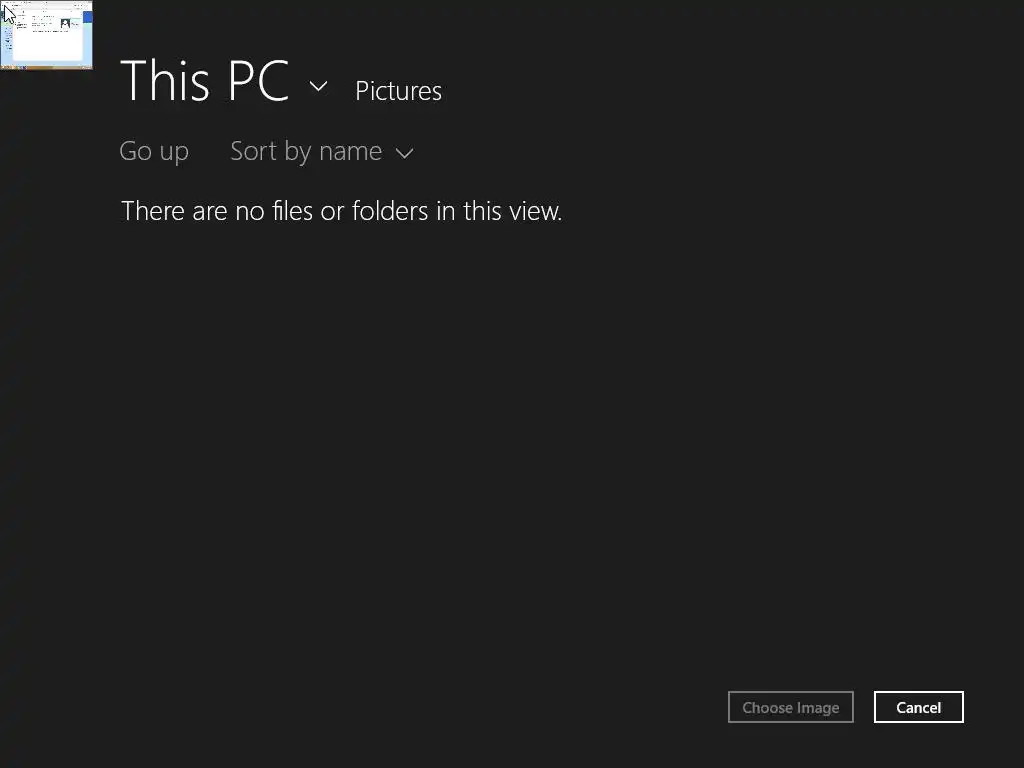Click the Choose Image button
Screen dimensions: 1024x768
pos(790,707)
